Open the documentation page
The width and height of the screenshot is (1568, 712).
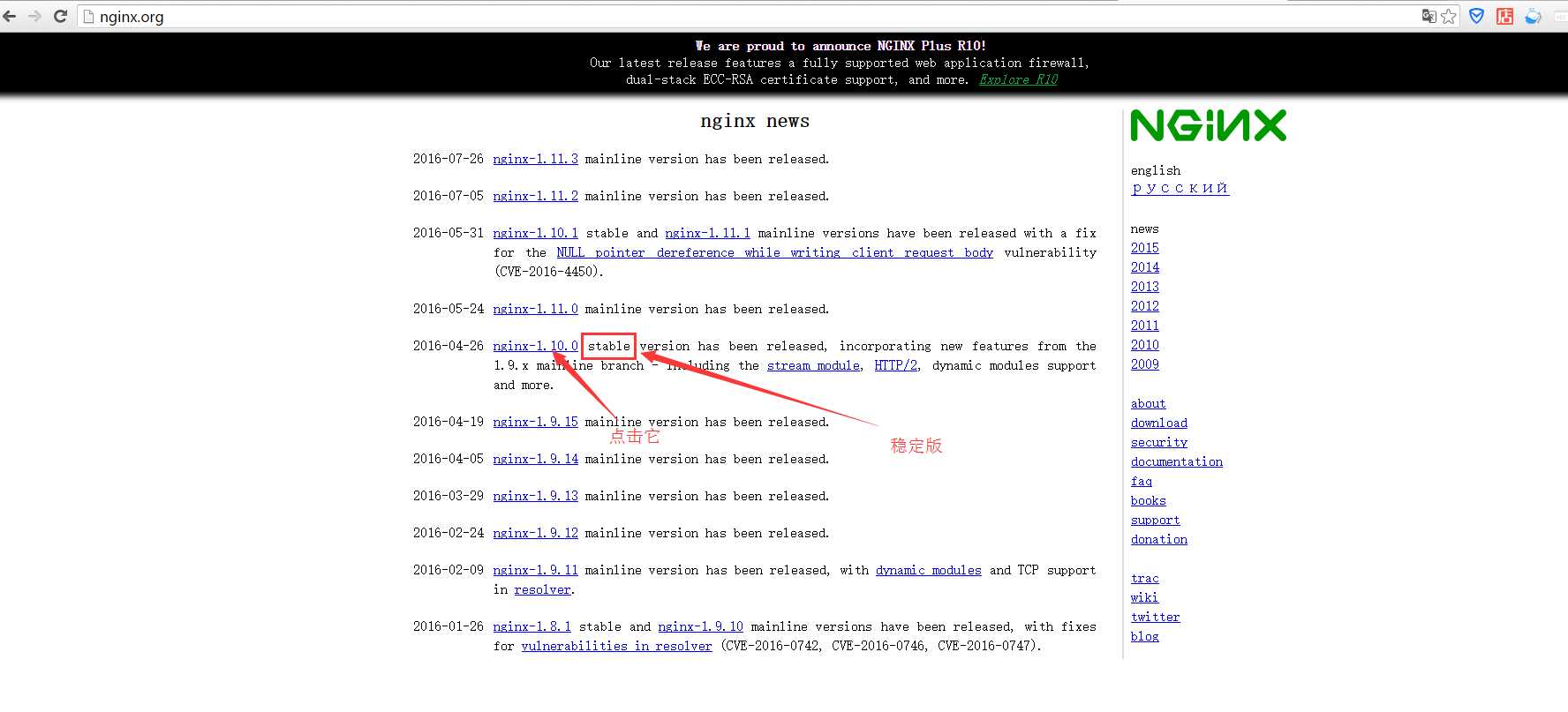click(x=1176, y=461)
